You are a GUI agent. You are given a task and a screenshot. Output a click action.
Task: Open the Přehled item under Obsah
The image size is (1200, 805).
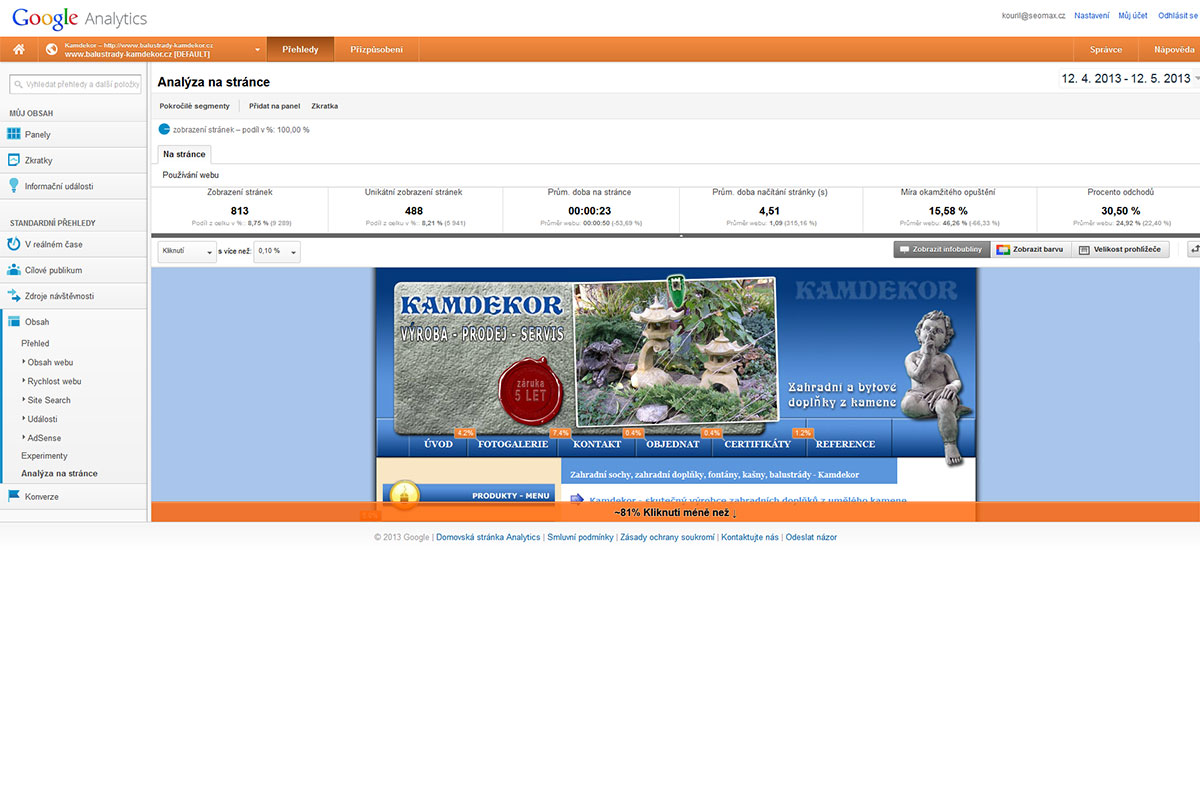click(x=35, y=343)
